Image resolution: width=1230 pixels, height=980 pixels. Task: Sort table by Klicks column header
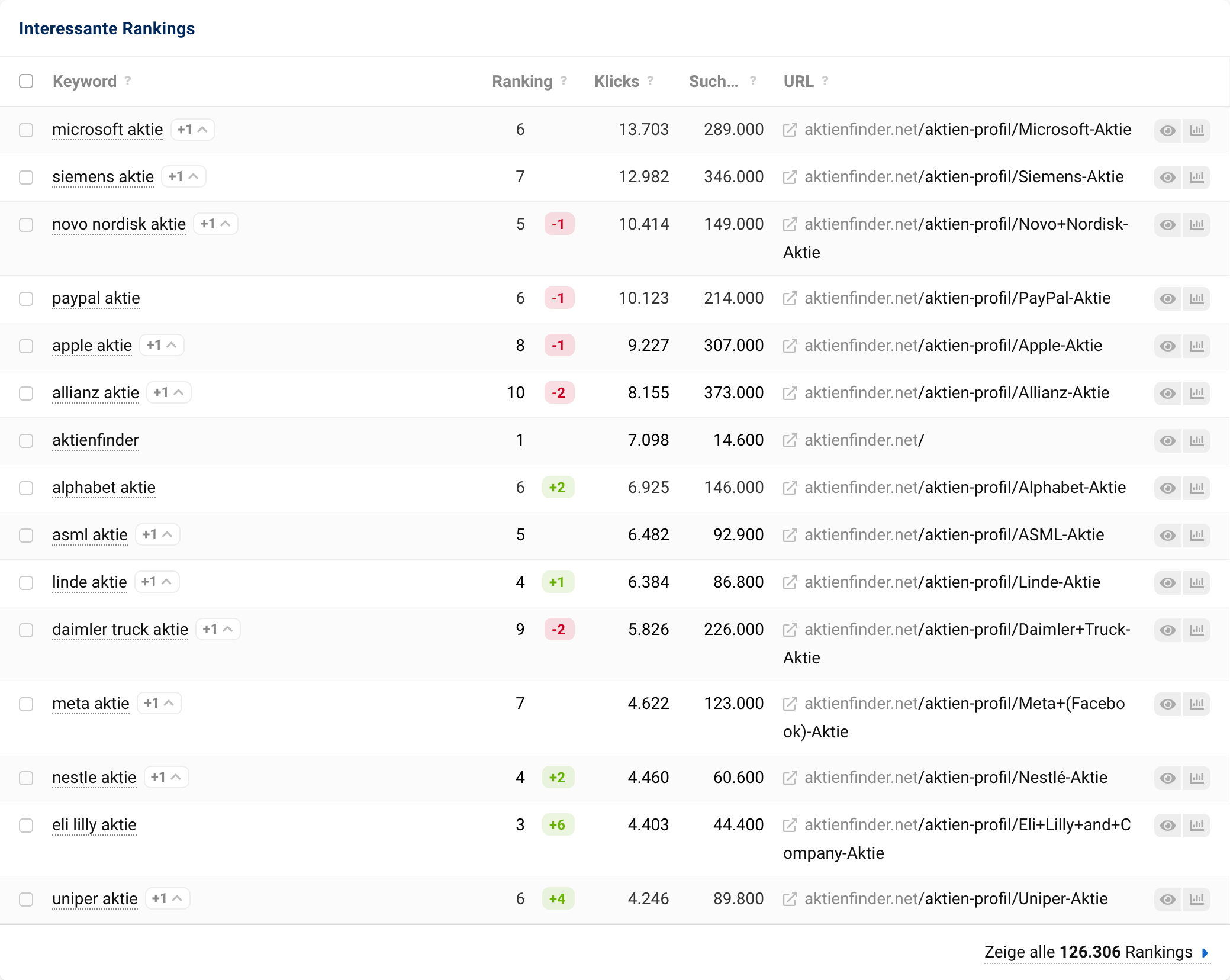coord(617,81)
